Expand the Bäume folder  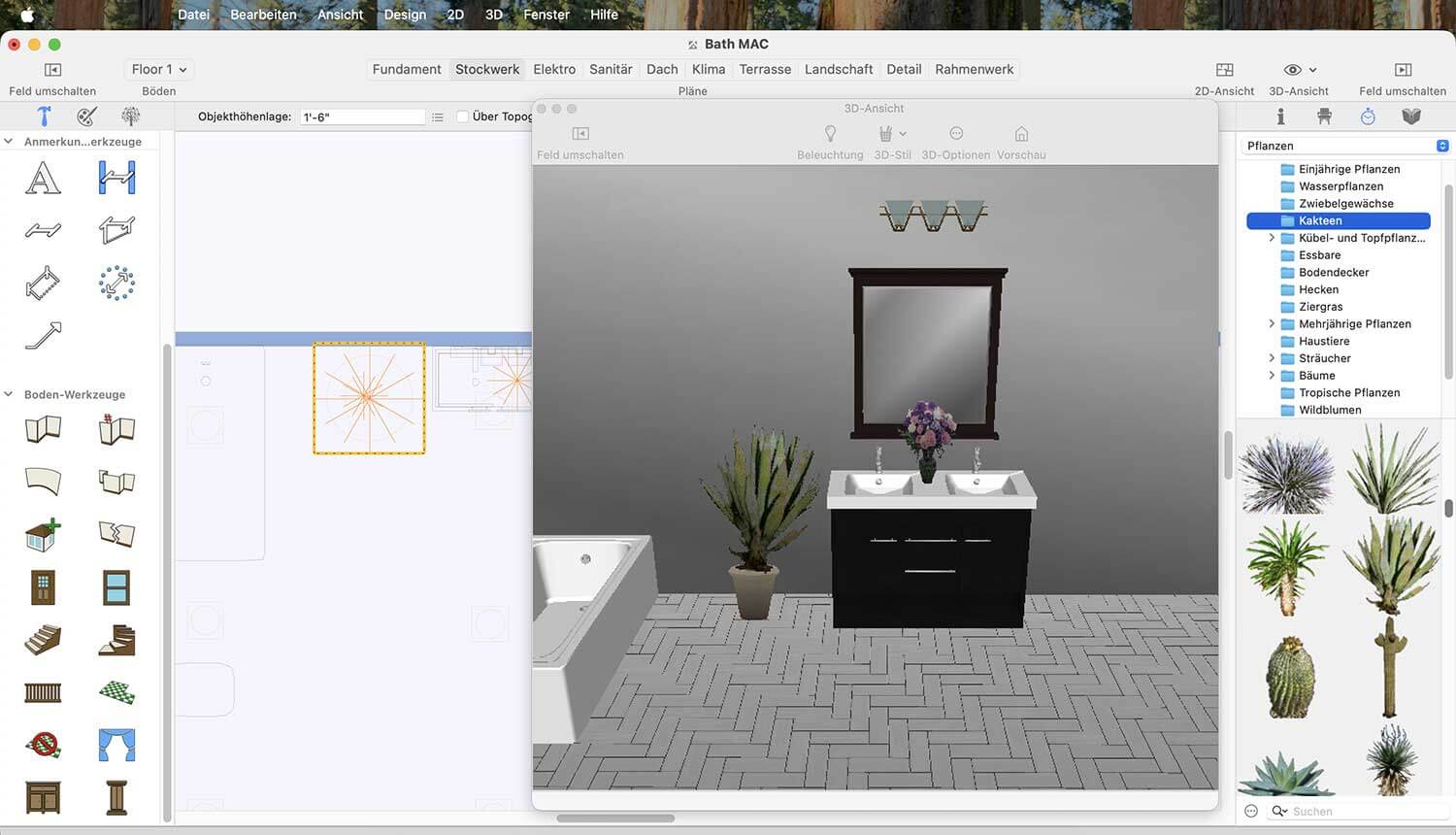(1272, 375)
